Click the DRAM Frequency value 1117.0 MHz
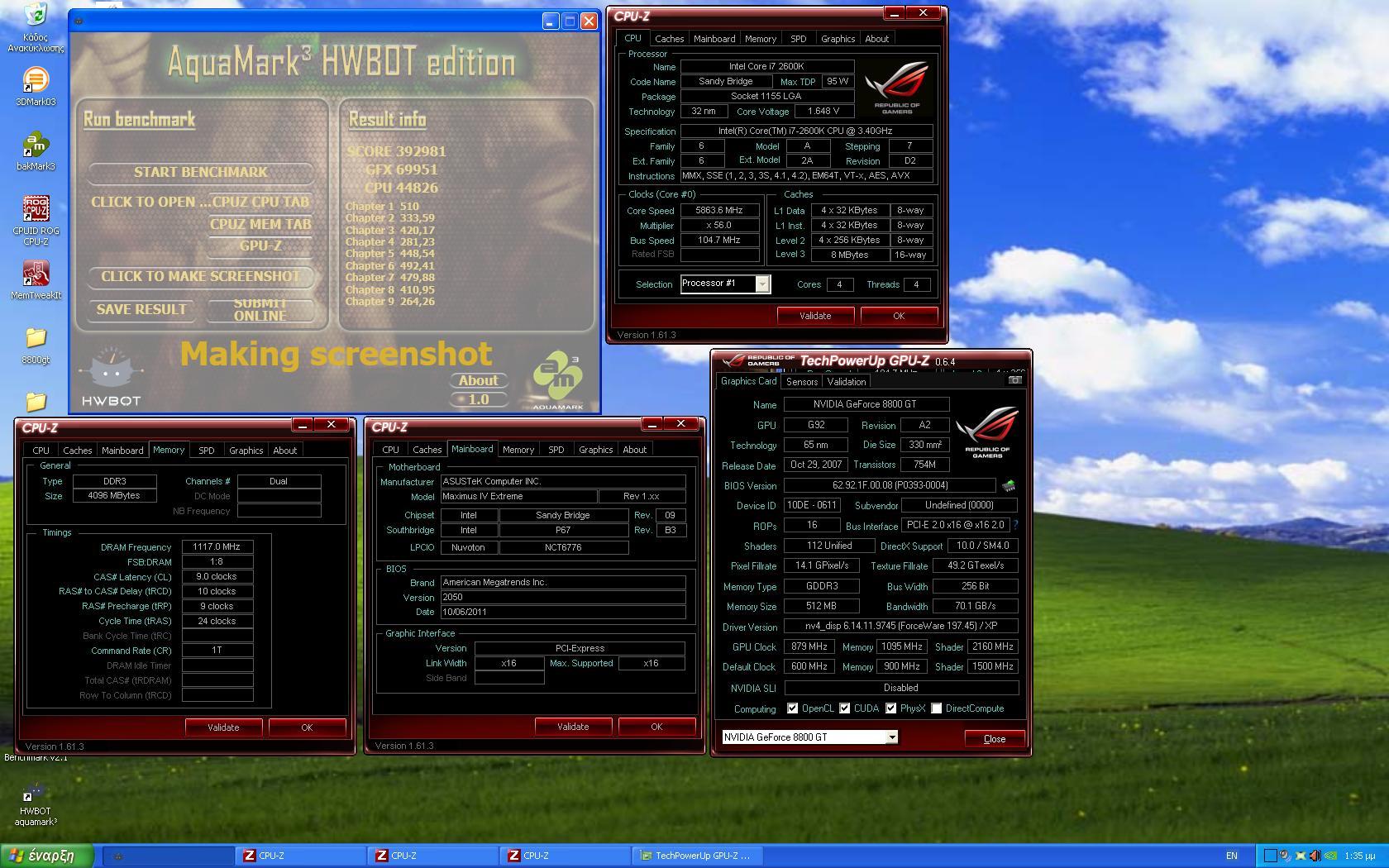1389x868 pixels. point(217,546)
